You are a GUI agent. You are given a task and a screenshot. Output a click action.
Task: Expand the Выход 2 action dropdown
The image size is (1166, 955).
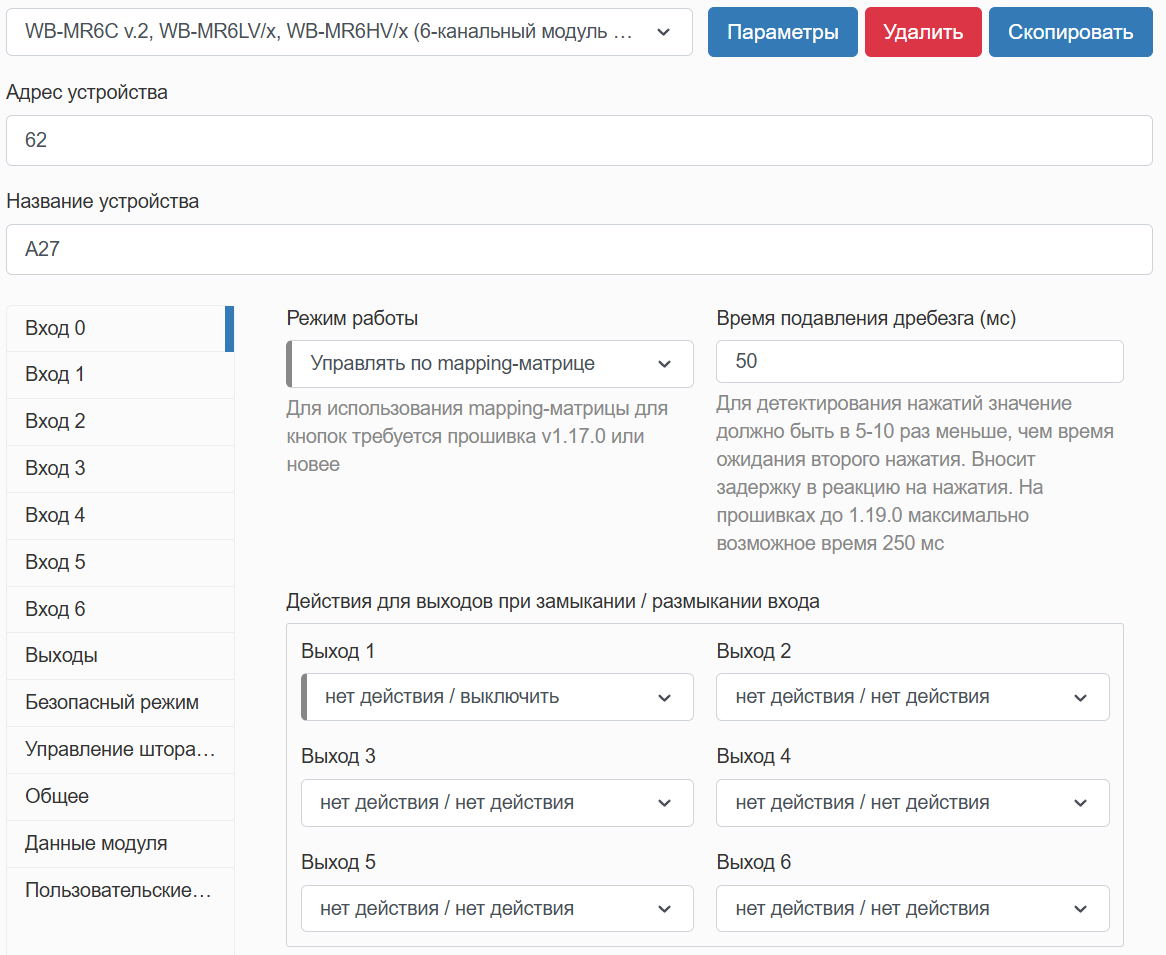point(912,697)
